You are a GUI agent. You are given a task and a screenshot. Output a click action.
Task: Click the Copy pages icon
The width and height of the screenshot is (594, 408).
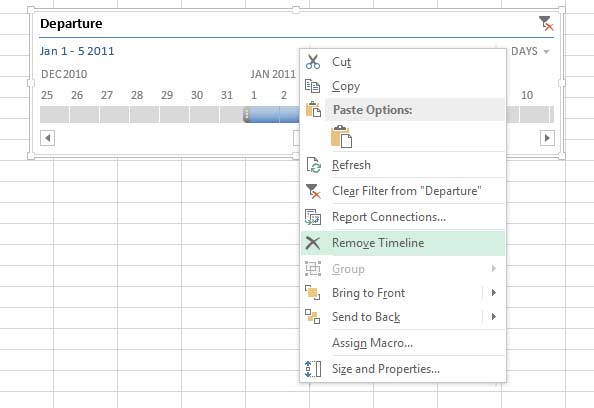click(313, 86)
